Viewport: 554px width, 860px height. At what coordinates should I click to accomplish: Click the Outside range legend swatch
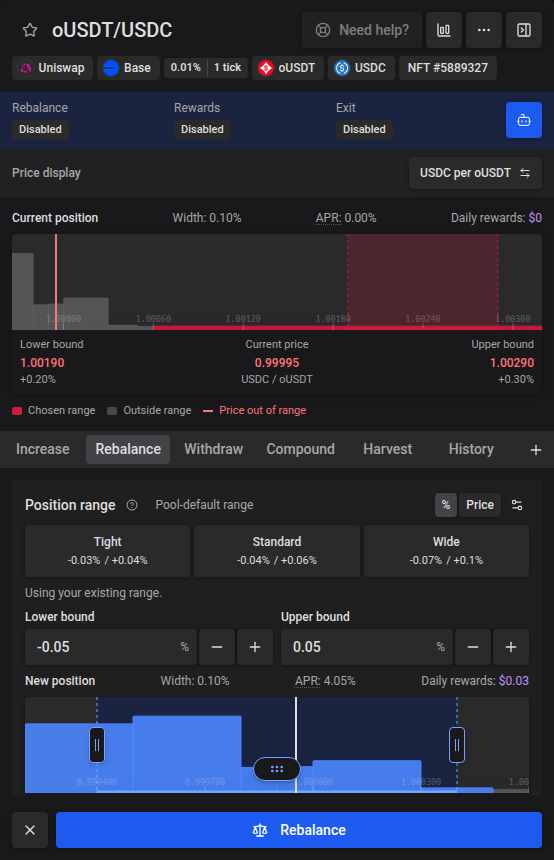tap(112, 411)
